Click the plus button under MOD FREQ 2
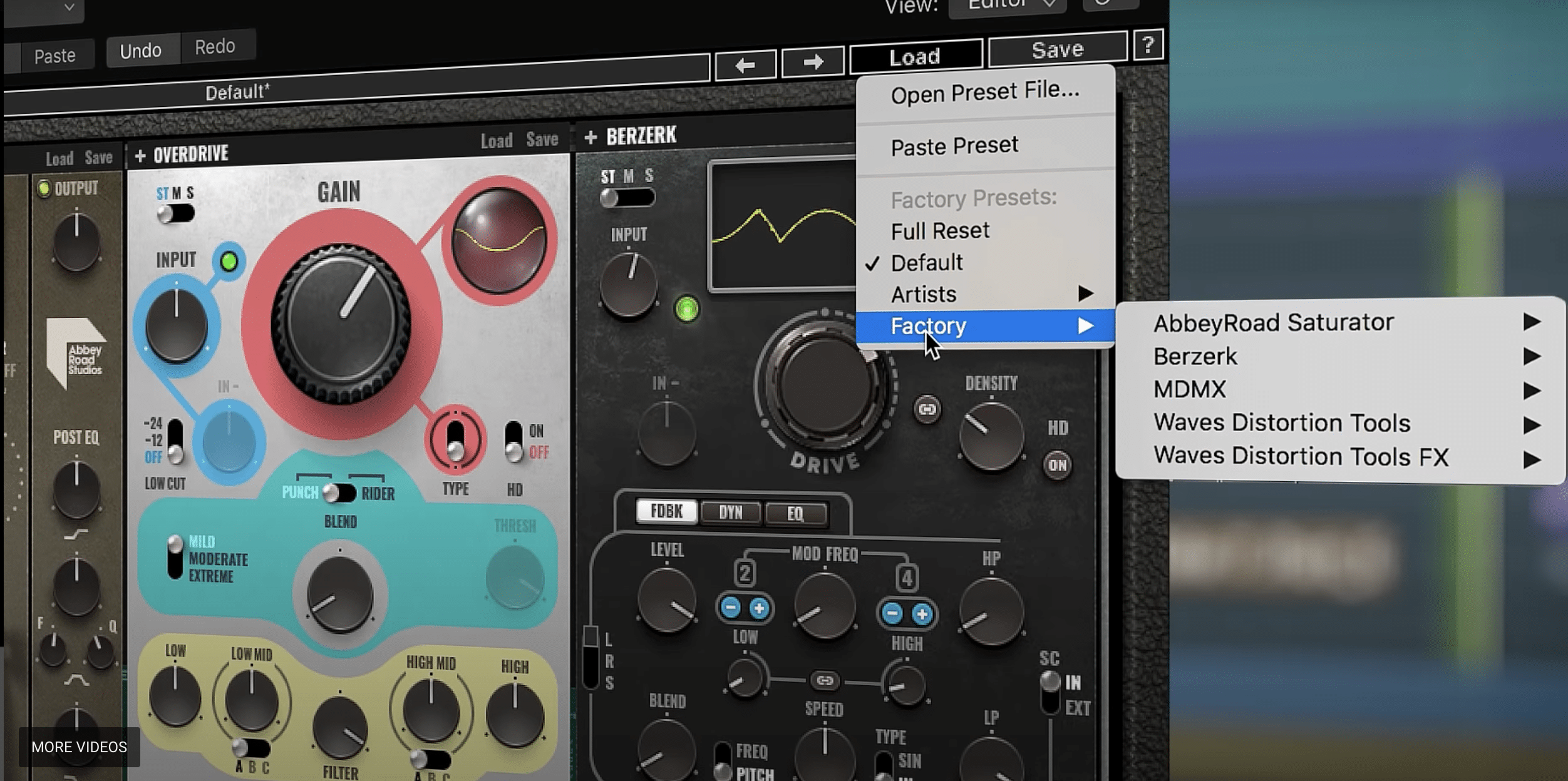The width and height of the screenshot is (1568, 781). pyautogui.click(x=759, y=608)
